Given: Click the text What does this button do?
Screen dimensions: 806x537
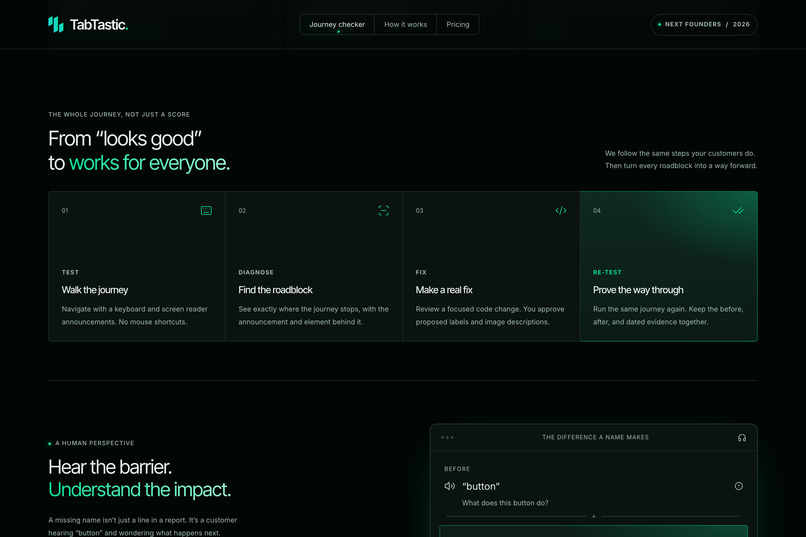Looking at the screenshot, I should [x=505, y=503].
